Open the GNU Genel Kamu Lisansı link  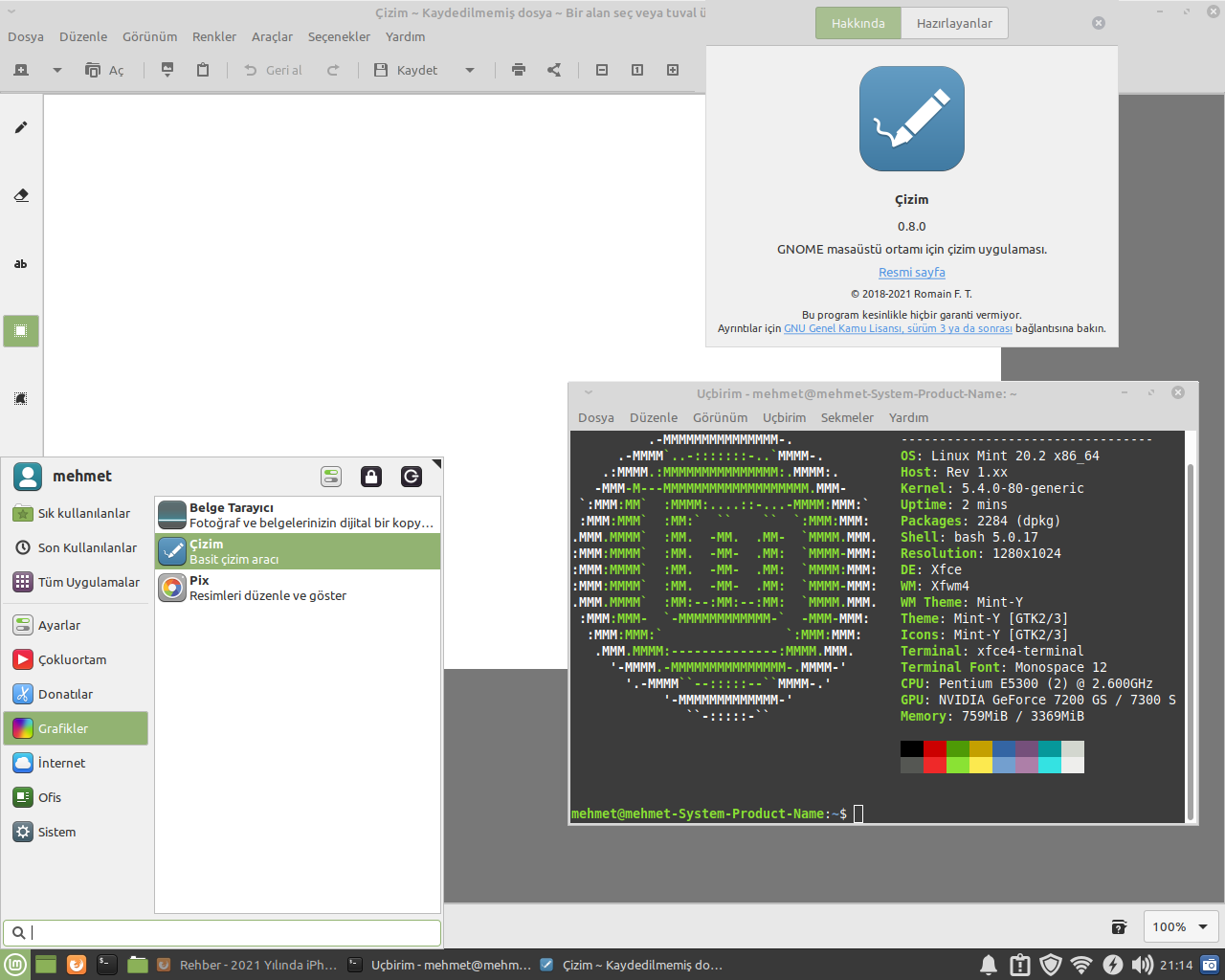[898, 328]
